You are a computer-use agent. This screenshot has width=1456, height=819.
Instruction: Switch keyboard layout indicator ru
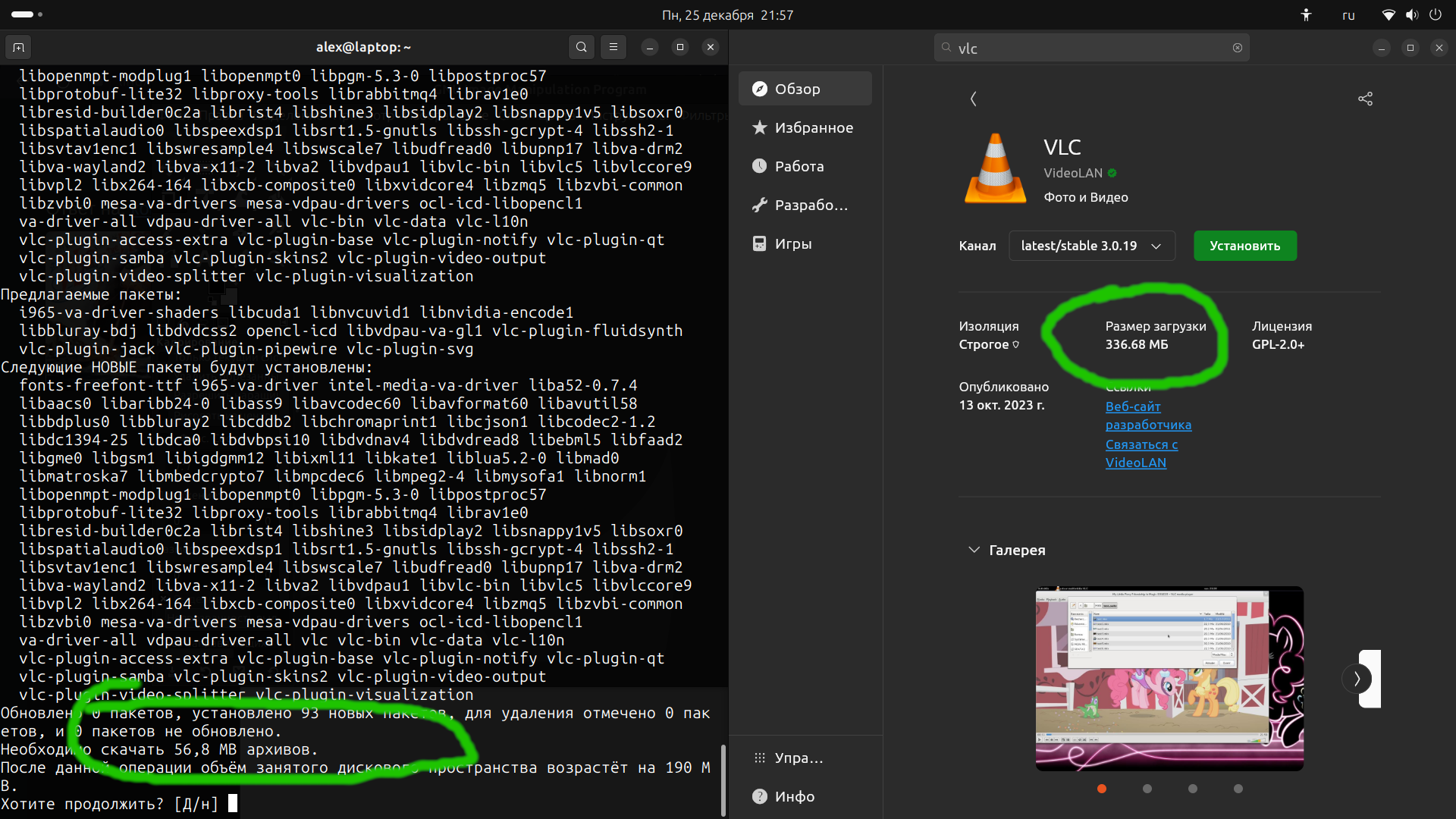[x=1348, y=15]
